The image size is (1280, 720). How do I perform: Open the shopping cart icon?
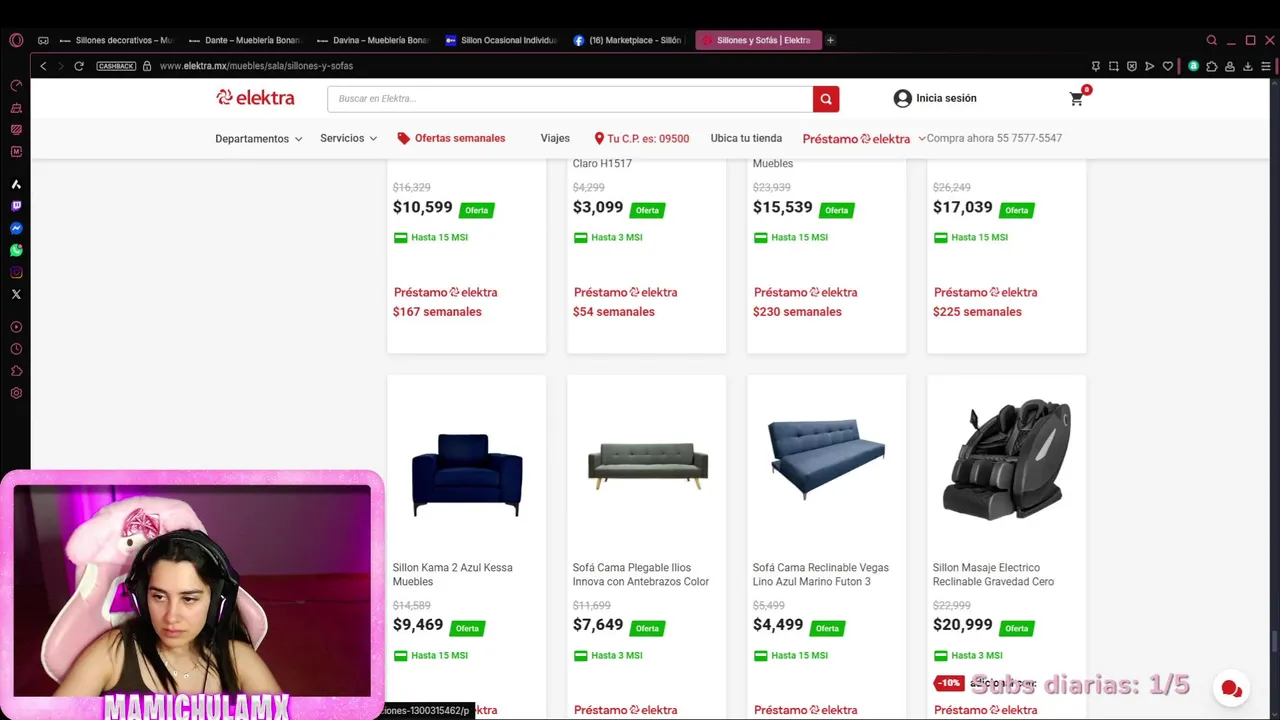pyautogui.click(x=1077, y=98)
